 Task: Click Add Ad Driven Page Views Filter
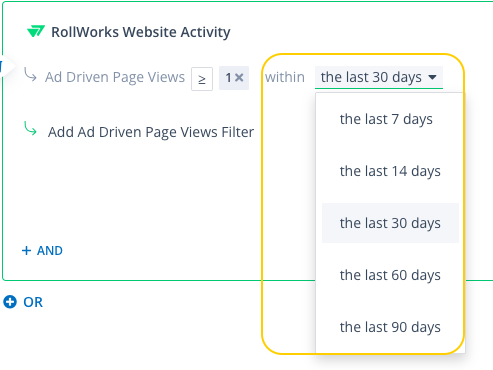[x=151, y=132]
